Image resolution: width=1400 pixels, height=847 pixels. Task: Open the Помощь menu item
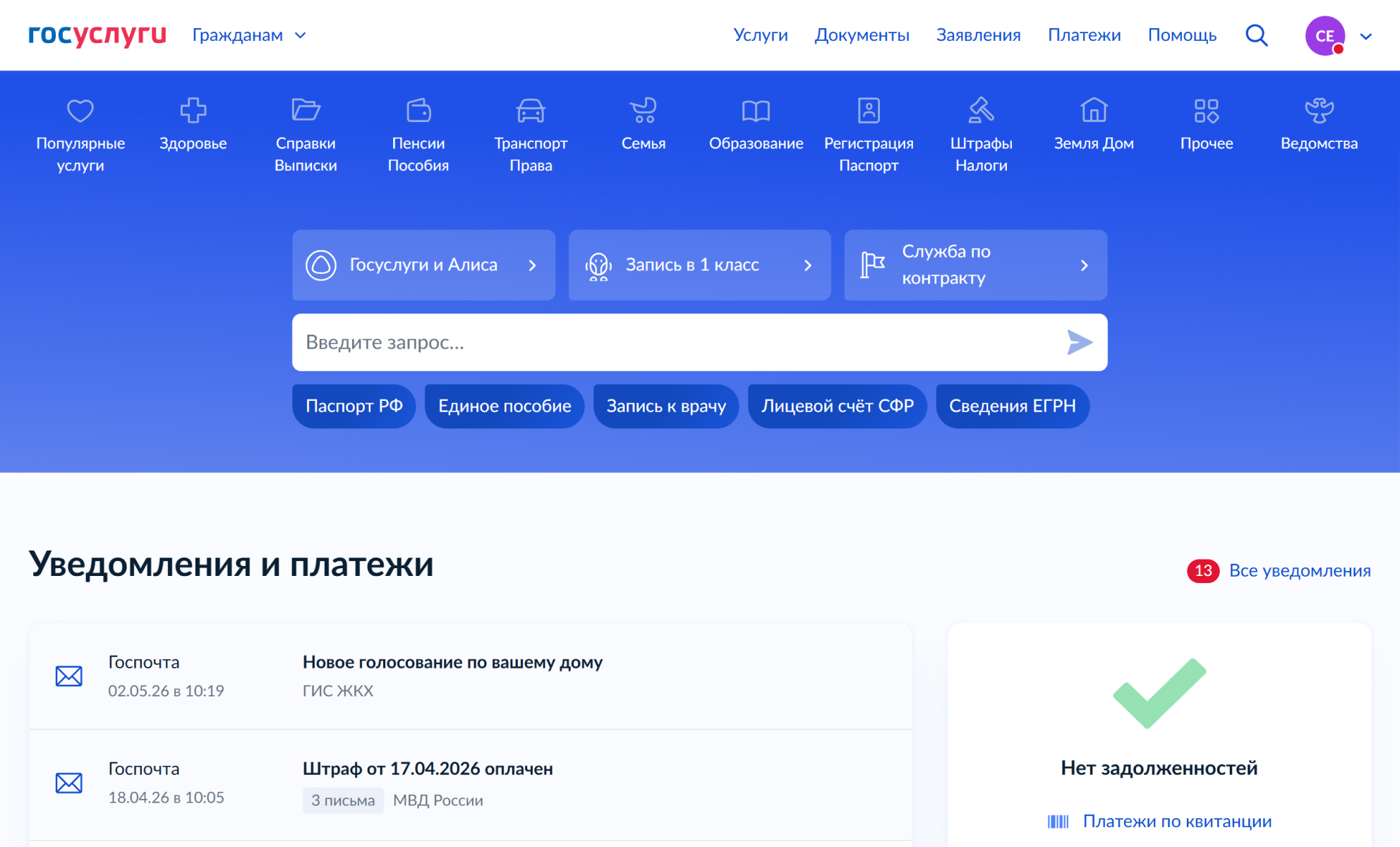[1182, 35]
